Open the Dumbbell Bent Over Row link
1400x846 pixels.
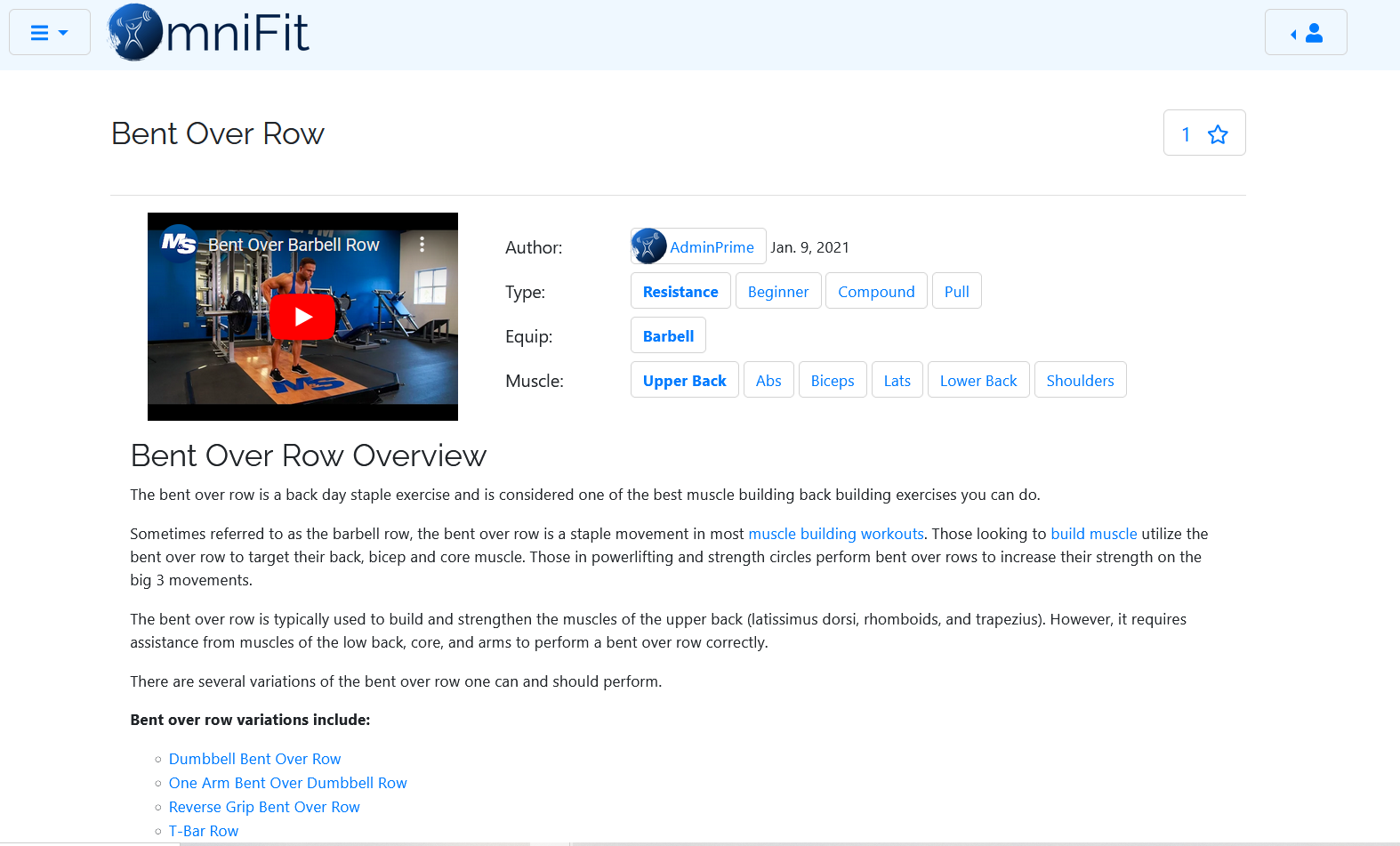(x=255, y=759)
